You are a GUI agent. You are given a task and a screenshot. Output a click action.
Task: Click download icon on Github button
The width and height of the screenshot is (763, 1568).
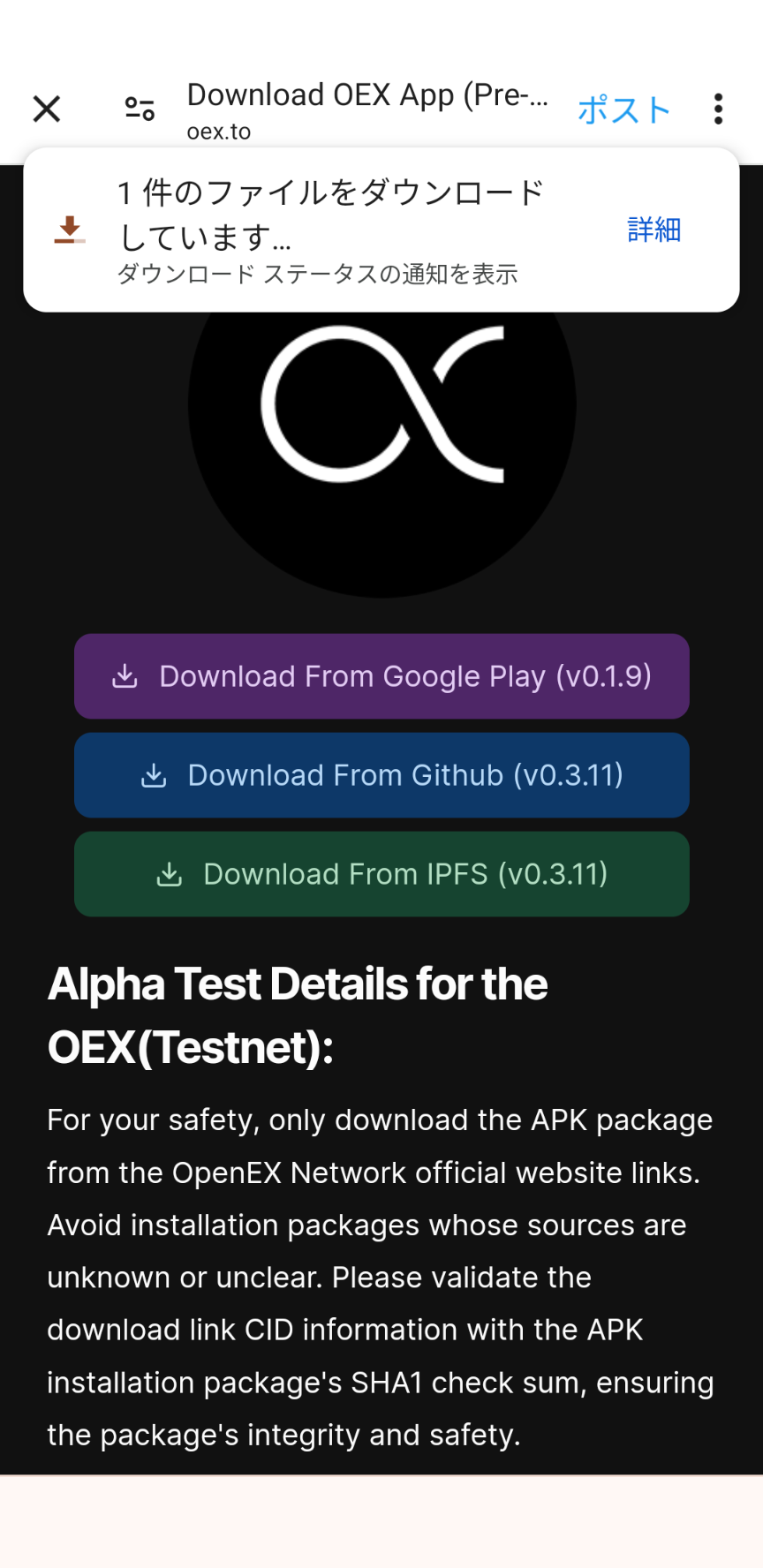154,775
